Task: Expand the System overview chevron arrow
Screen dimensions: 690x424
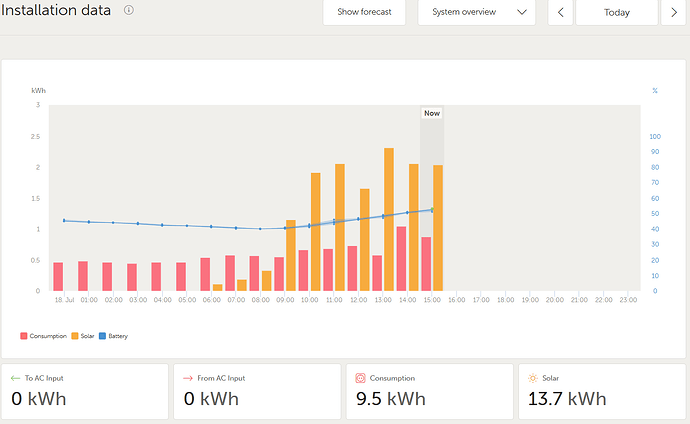Action: 522,13
